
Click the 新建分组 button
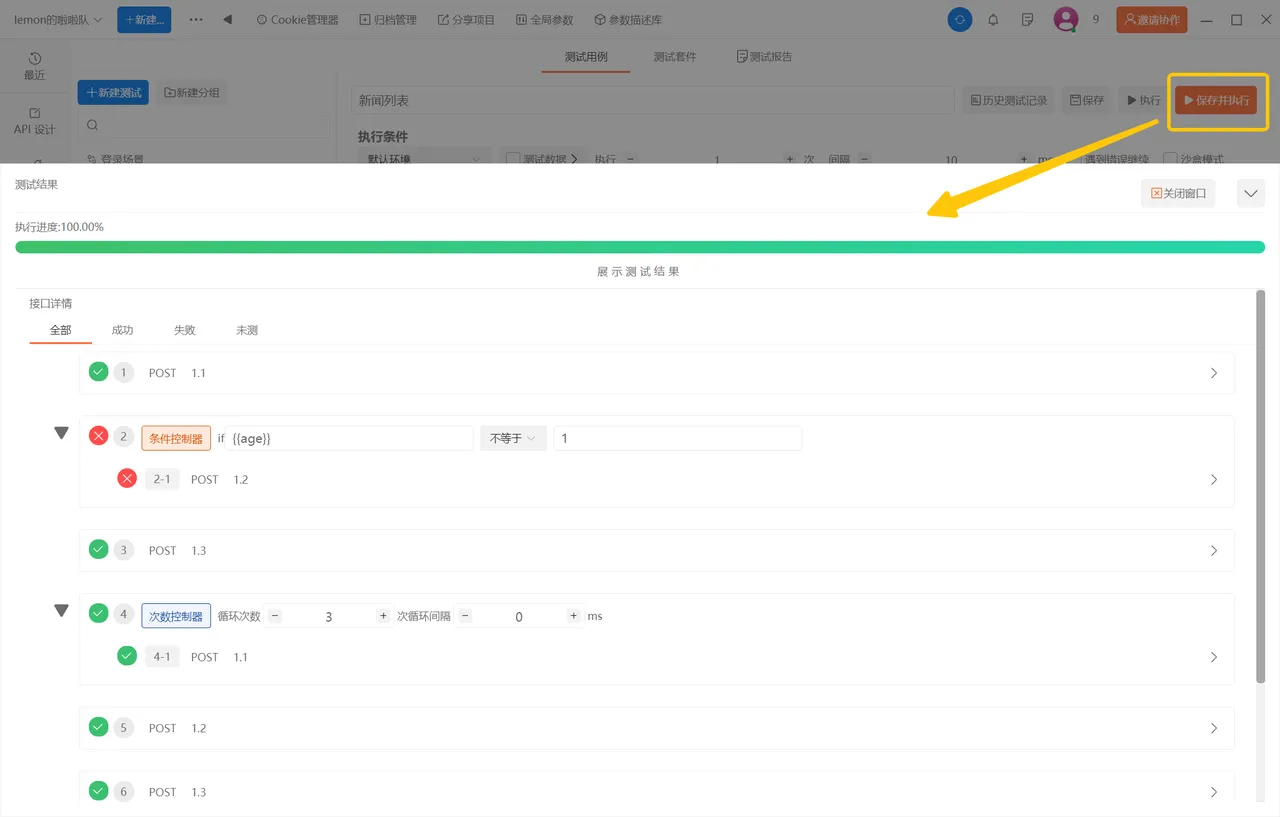pos(192,92)
